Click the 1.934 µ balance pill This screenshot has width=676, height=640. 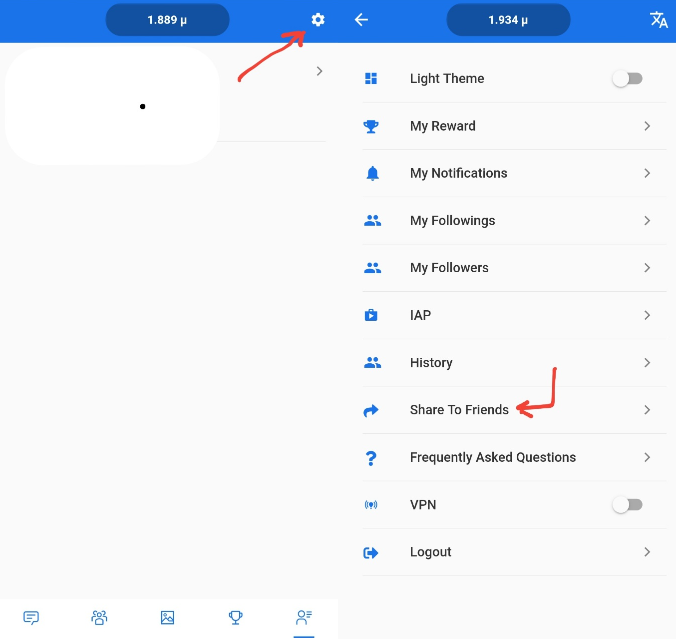(x=508, y=20)
